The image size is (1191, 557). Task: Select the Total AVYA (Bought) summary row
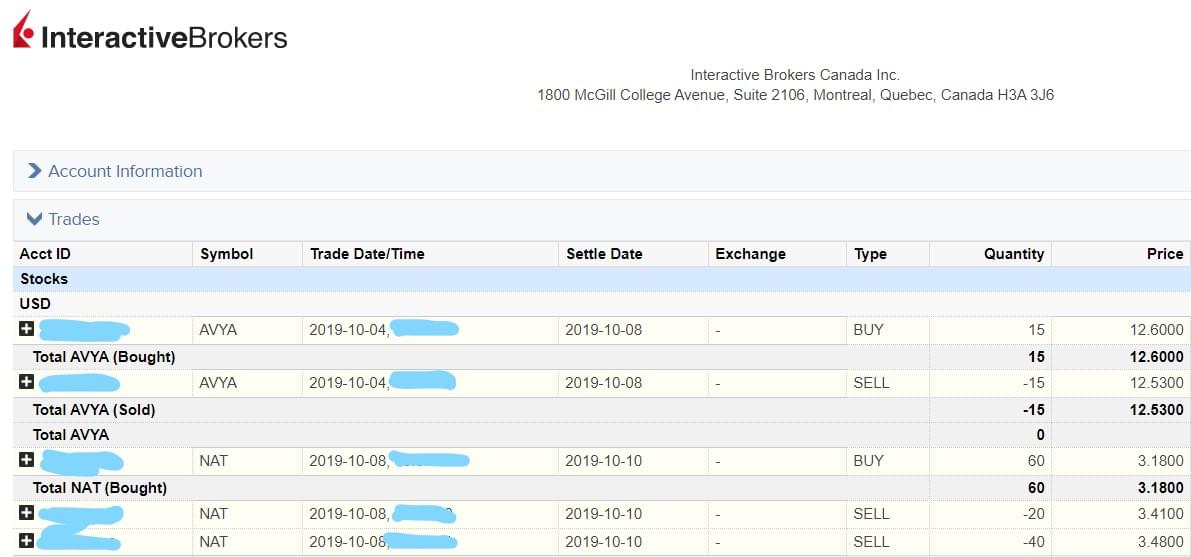(x=104, y=357)
